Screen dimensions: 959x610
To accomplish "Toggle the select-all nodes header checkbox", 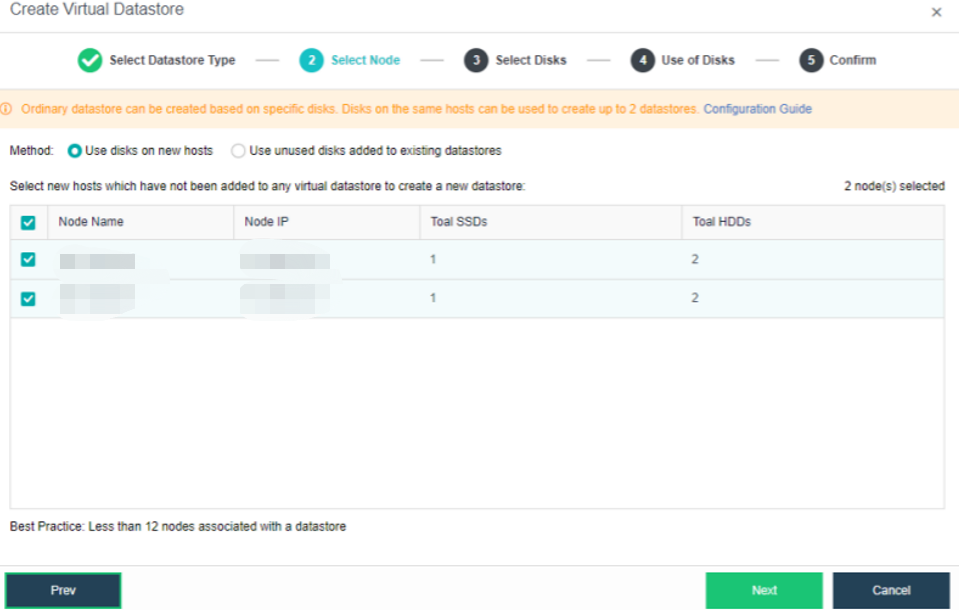I will pyautogui.click(x=28, y=222).
